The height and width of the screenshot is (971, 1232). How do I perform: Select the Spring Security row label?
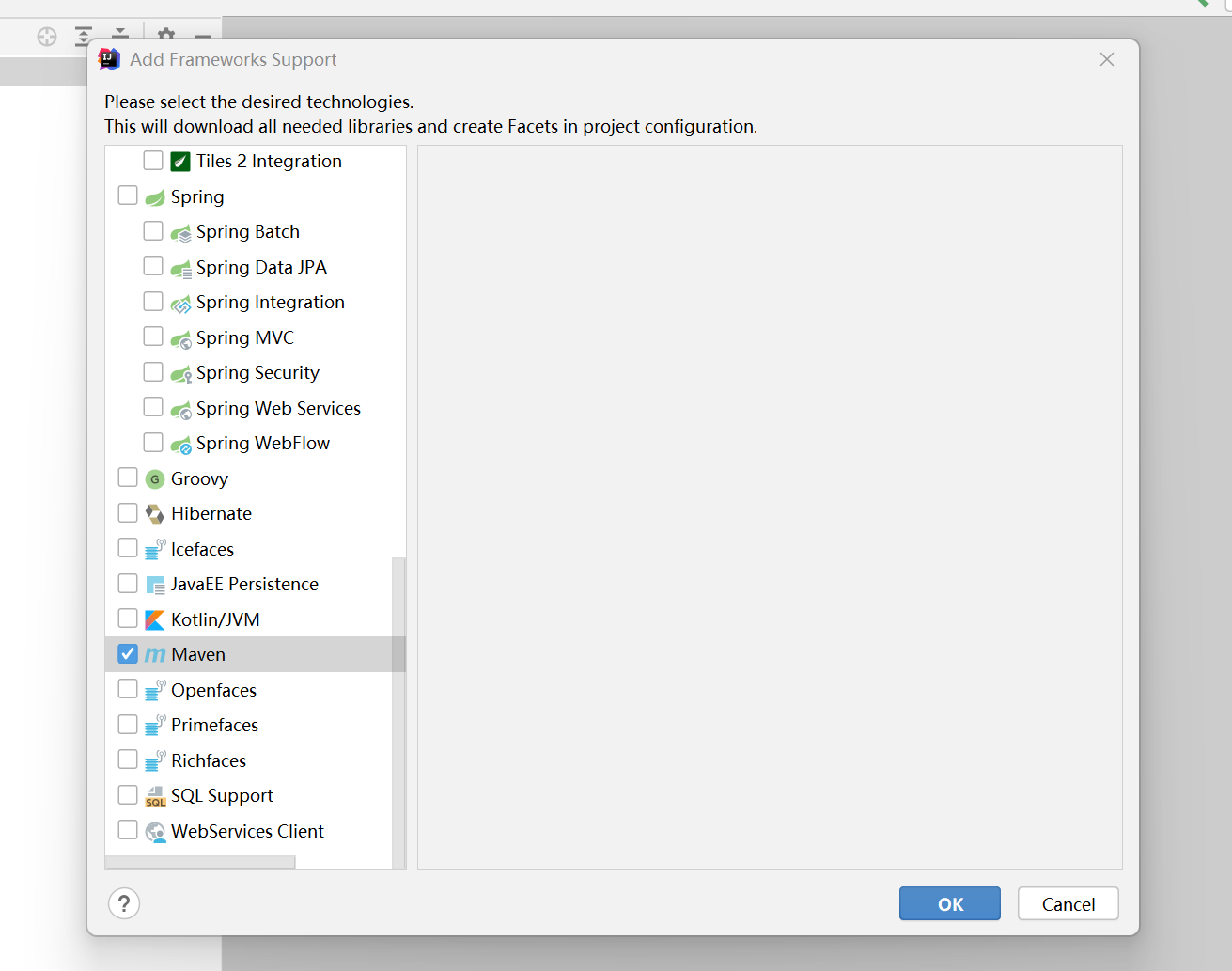pos(257,372)
